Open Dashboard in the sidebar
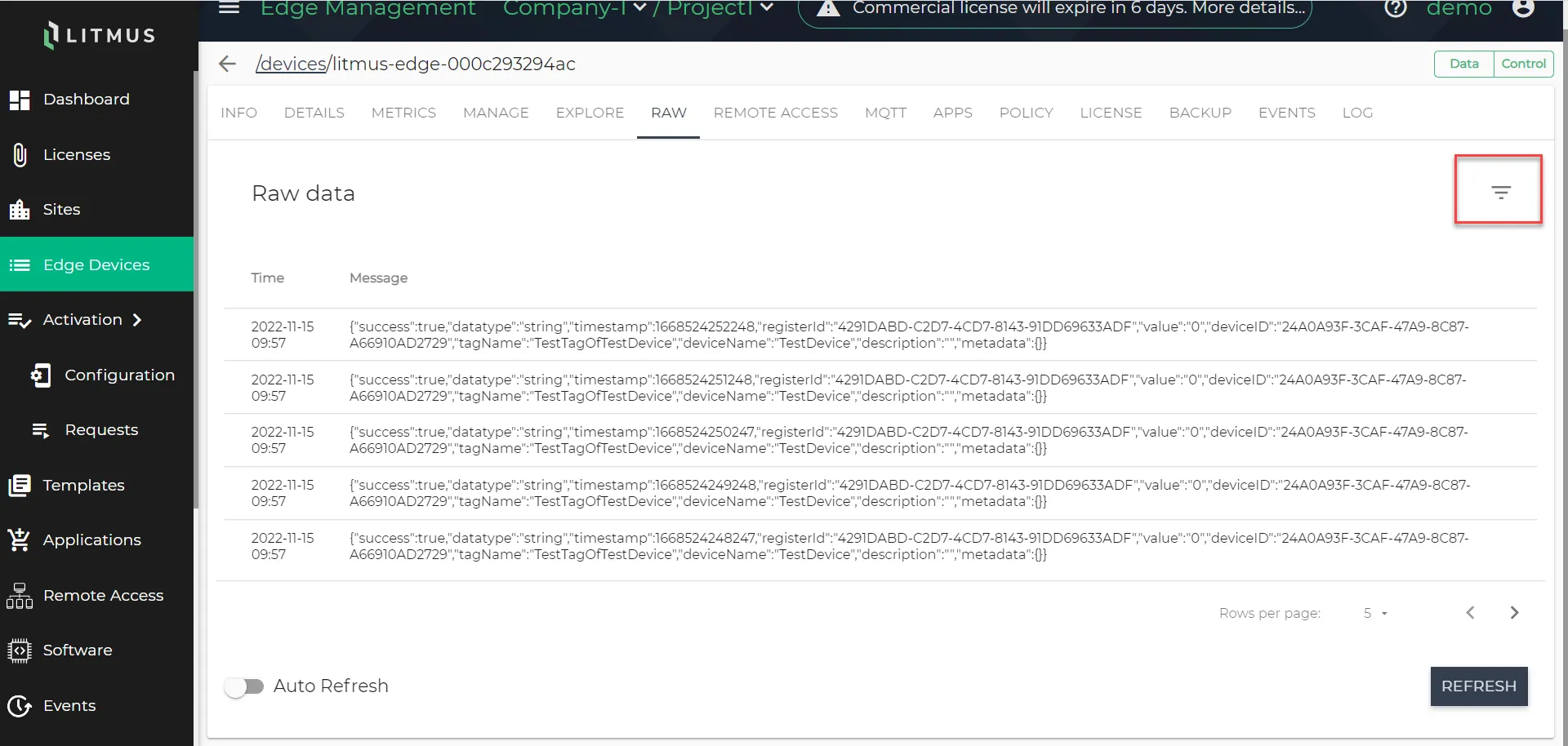This screenshot has width=1568, height=746. pyautogui.click(x=96, y=100)
